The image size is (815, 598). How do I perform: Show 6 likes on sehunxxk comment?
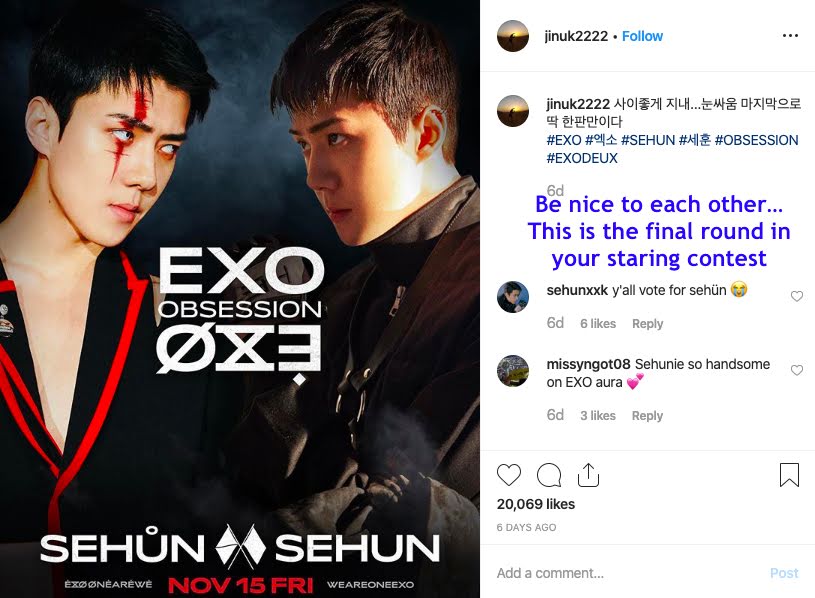coord(598,323)
